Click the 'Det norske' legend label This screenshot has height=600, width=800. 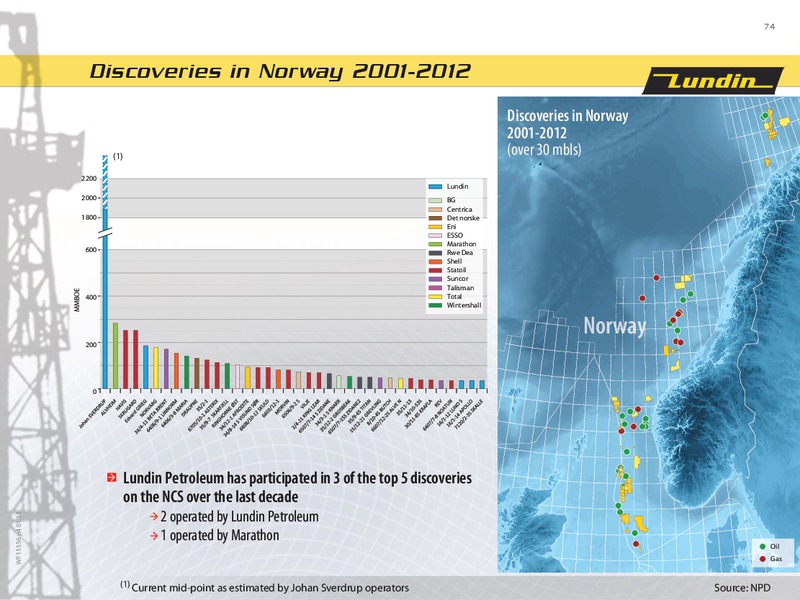(x=463, y=218)
